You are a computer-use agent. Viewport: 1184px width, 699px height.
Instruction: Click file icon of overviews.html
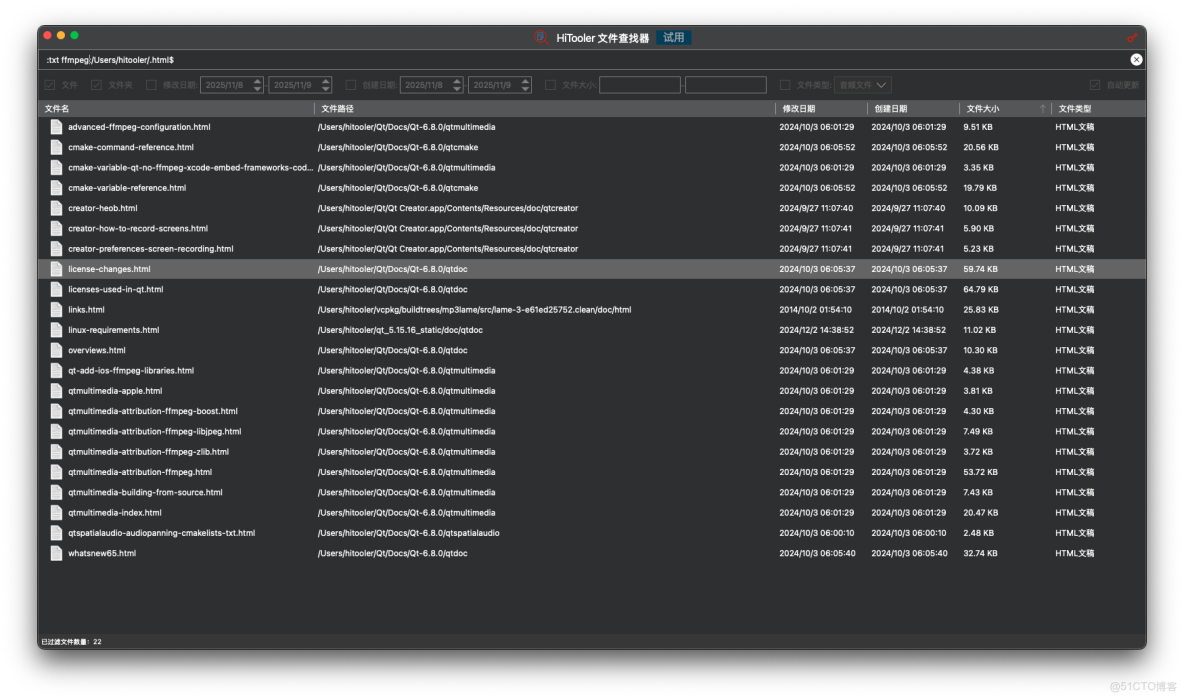click(x=56, y=350)
